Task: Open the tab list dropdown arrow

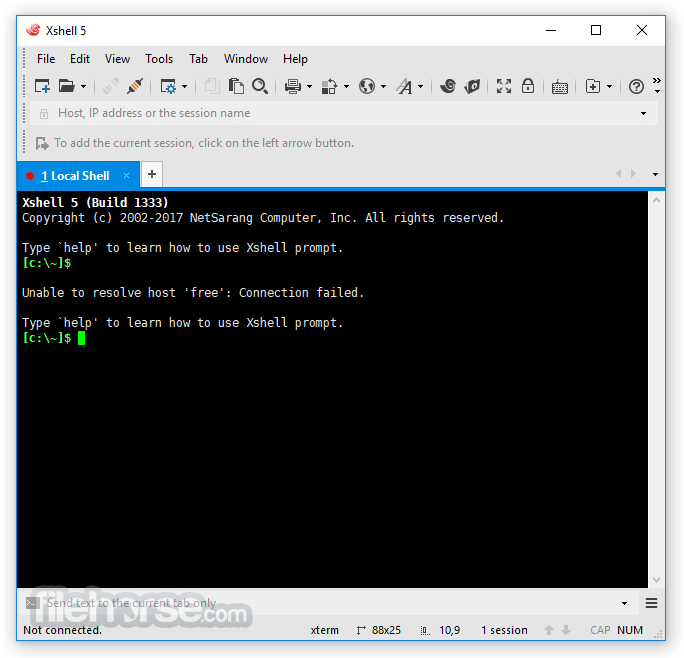Action: (655, 174)
